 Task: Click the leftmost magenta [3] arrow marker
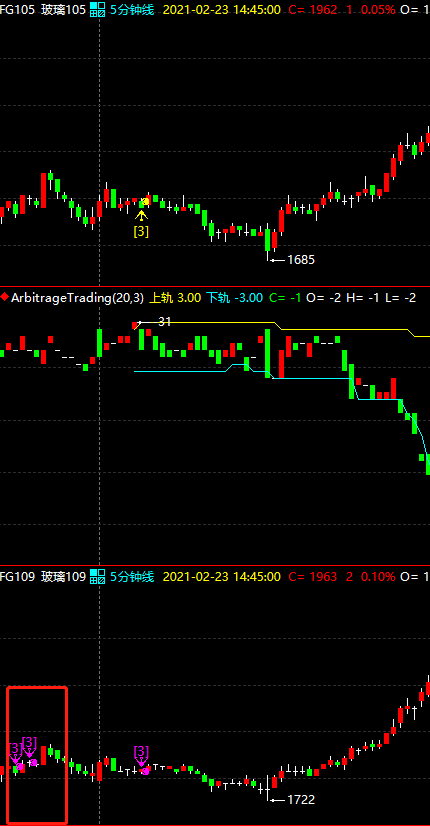(15, 754)
